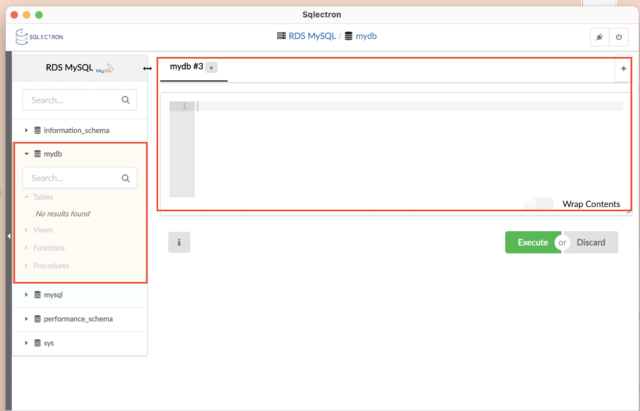Click the macOS yellow minimize button

coord(27,15)
